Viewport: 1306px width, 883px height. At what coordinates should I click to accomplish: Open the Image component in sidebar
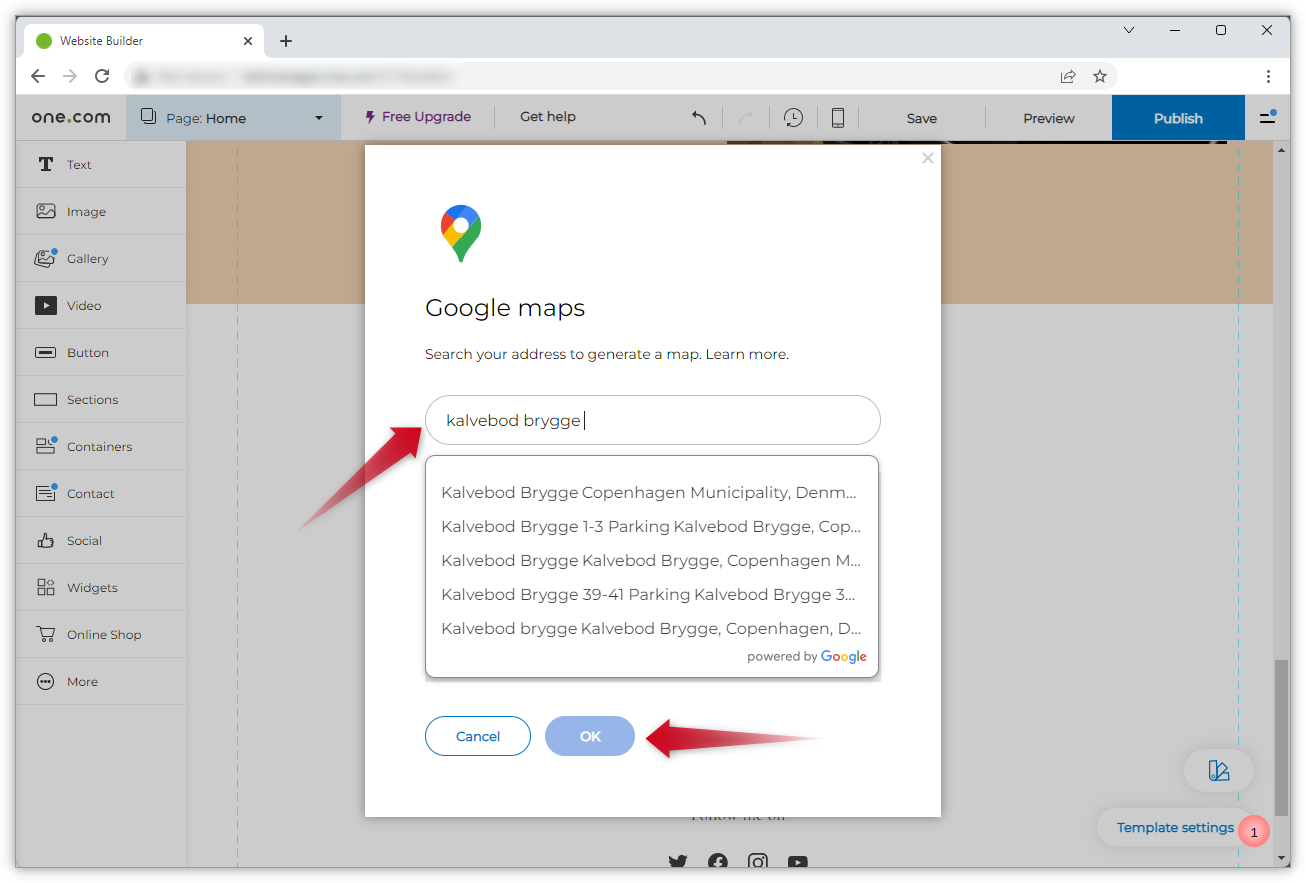click(x=101, y=212)
